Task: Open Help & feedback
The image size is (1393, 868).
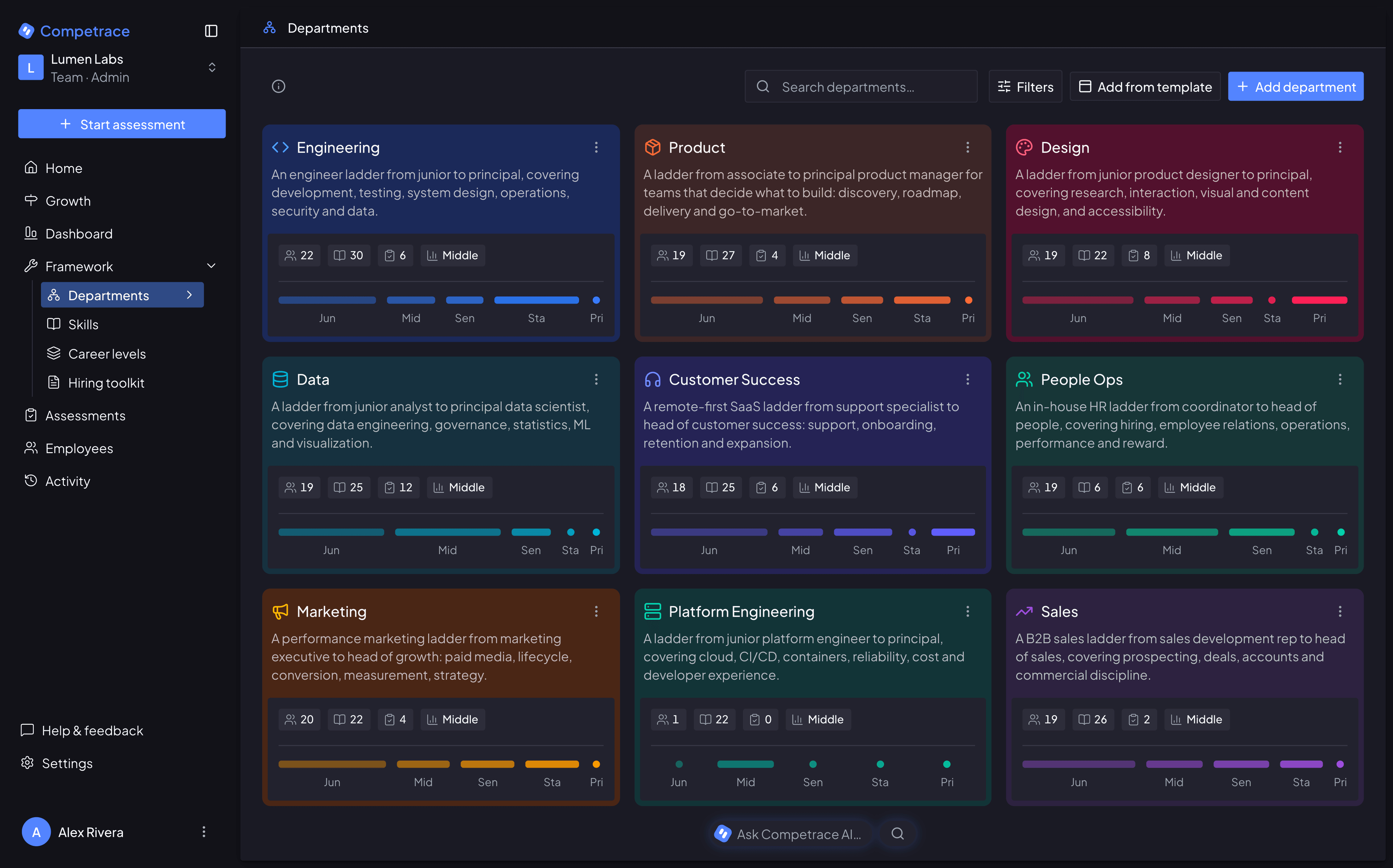Action: click(x=83, y=730)
